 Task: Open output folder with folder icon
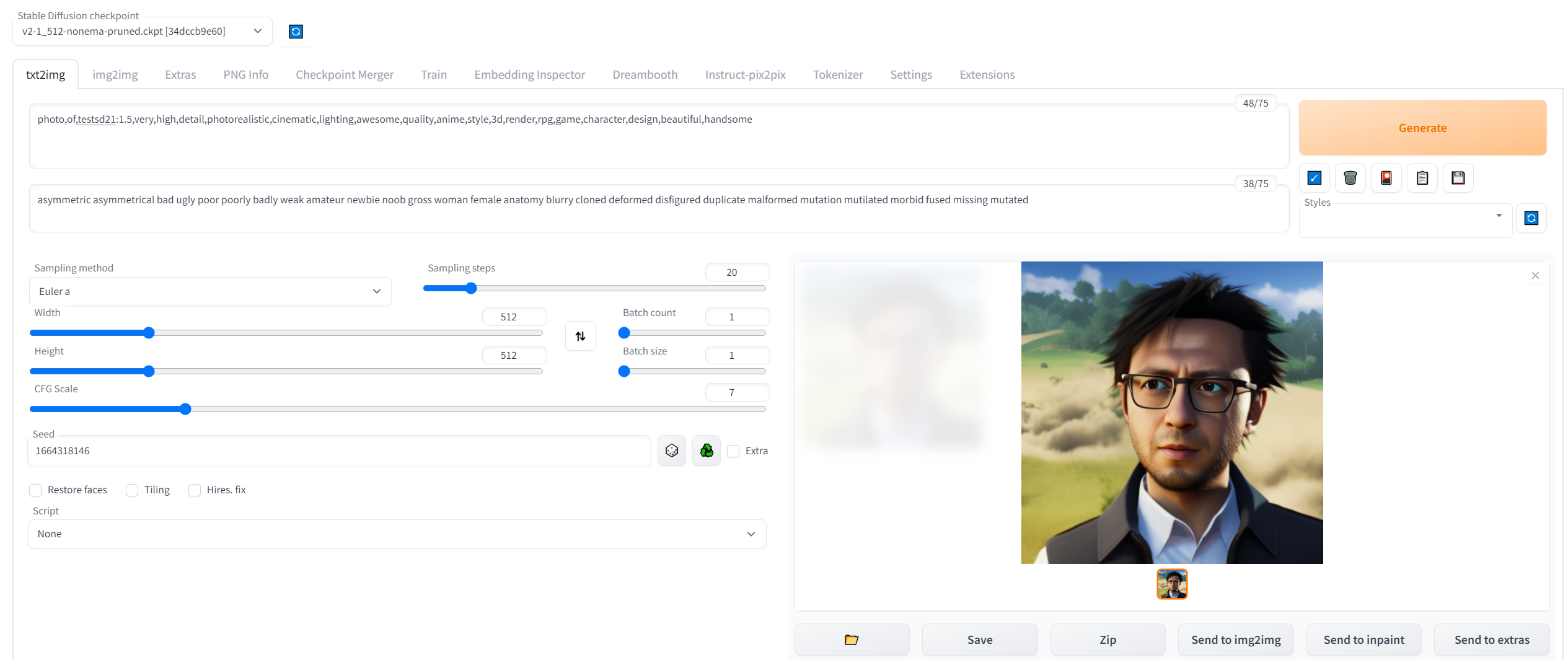click(852, 640)
